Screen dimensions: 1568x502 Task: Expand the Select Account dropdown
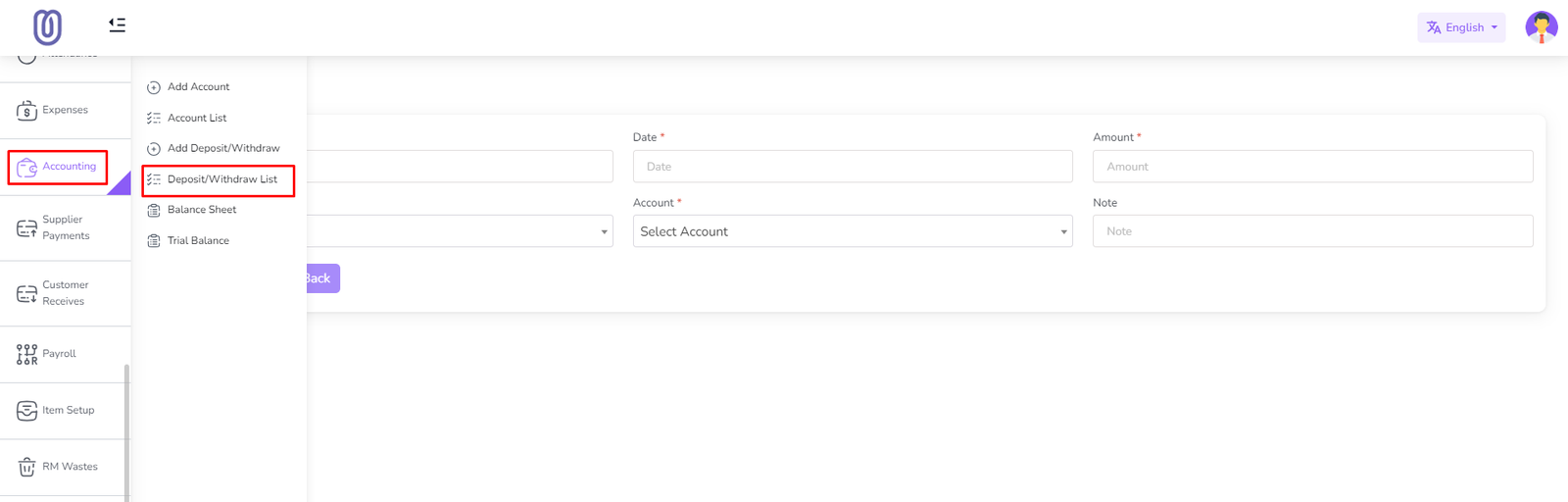(x=852, y=231)
